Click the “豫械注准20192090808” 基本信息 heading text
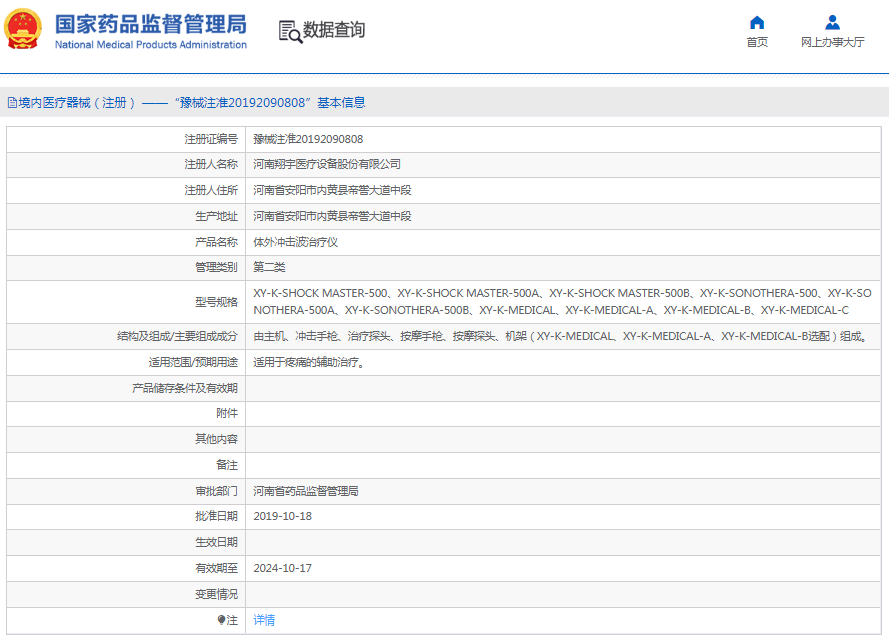 270,103
